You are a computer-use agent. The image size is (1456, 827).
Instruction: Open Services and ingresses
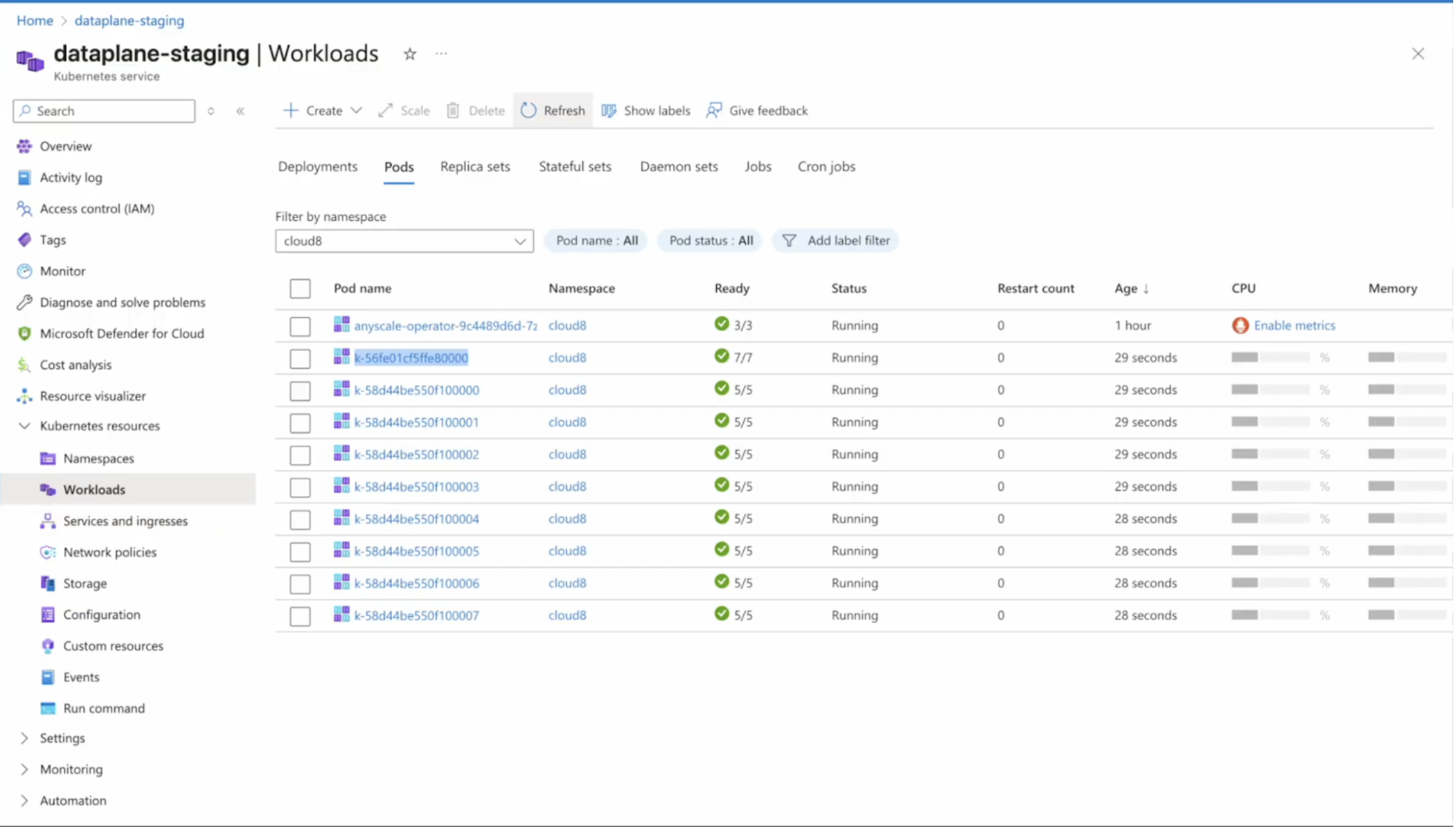pyautogui.click(x=125, y=521)
